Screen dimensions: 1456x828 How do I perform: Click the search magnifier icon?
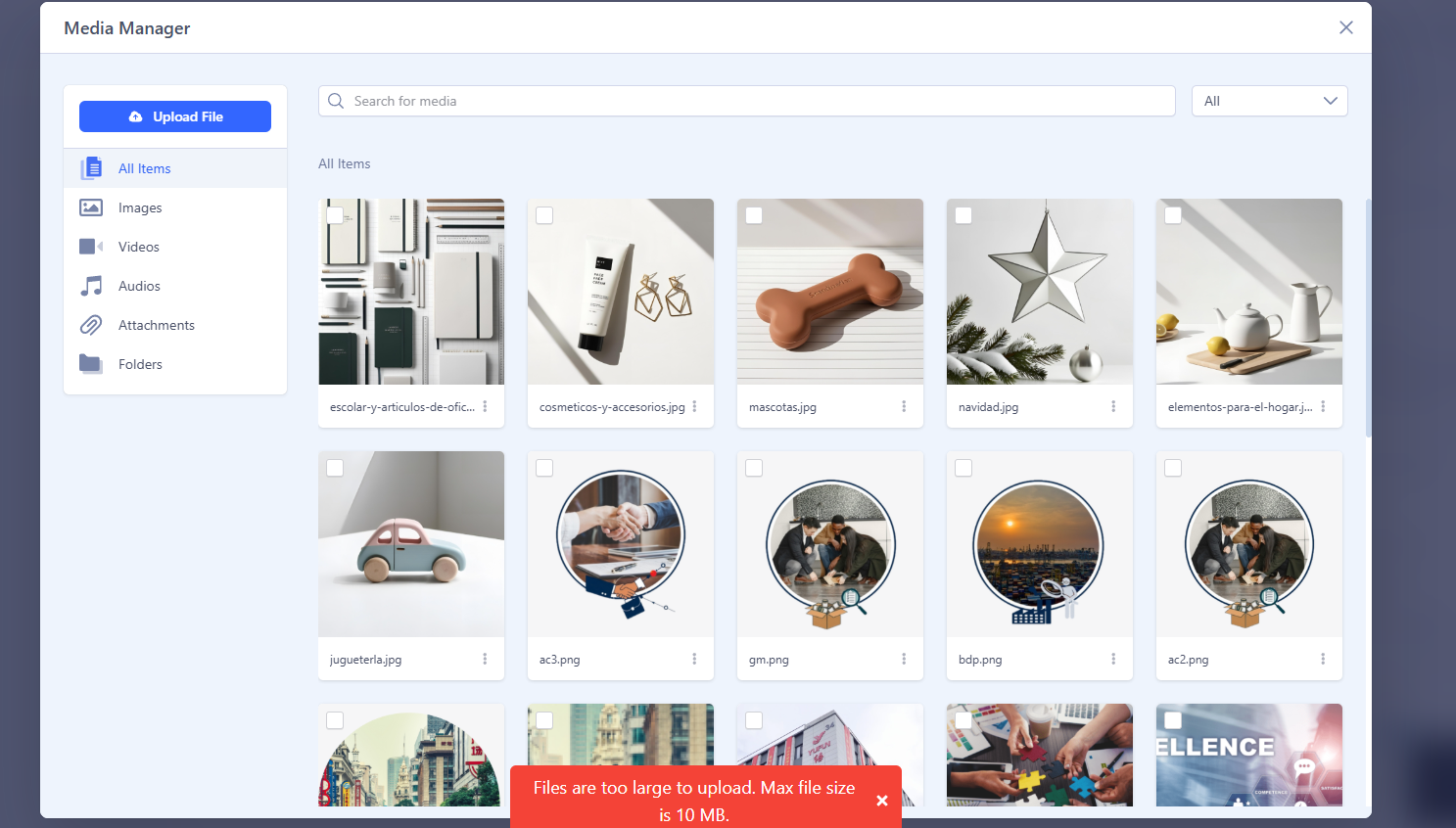coord(336,101)
